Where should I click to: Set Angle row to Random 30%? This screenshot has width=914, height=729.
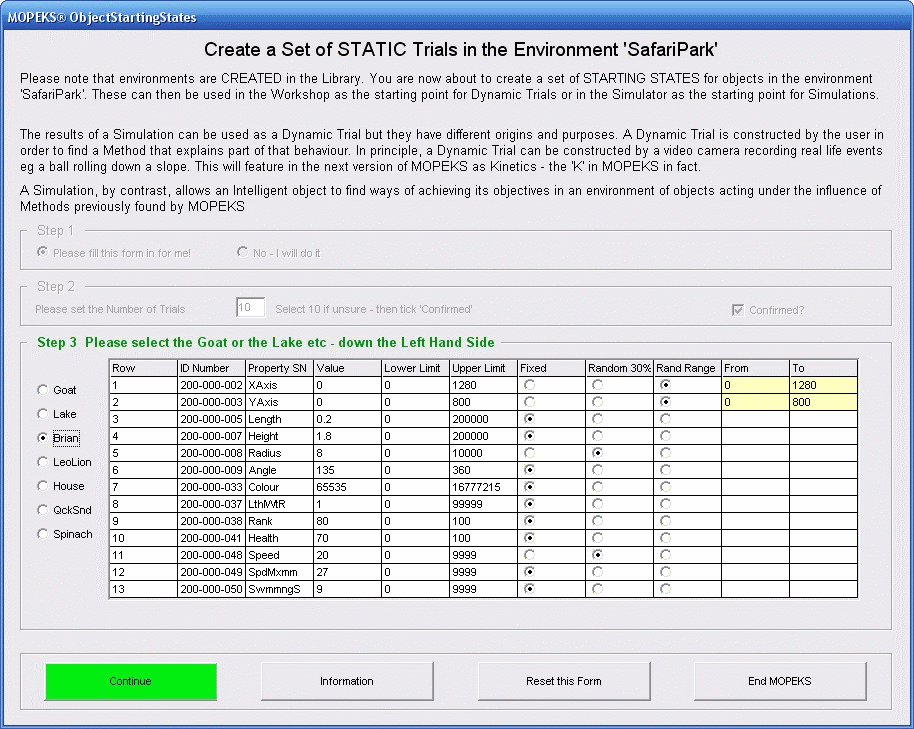[x=597, y=470]
